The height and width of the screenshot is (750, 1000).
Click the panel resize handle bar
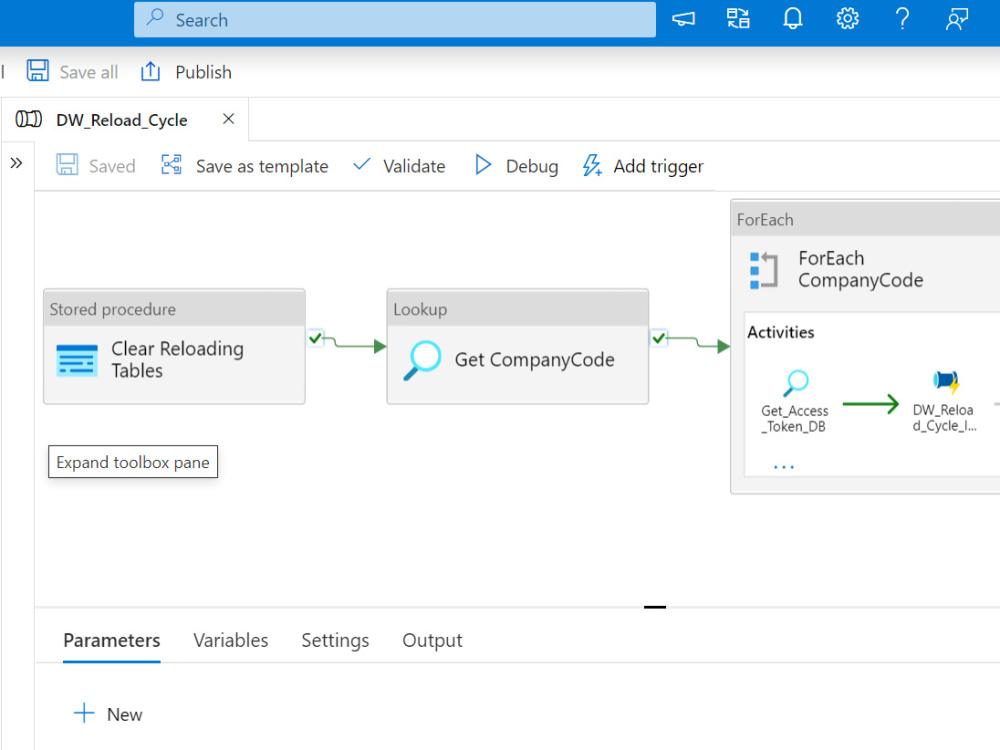654,607
